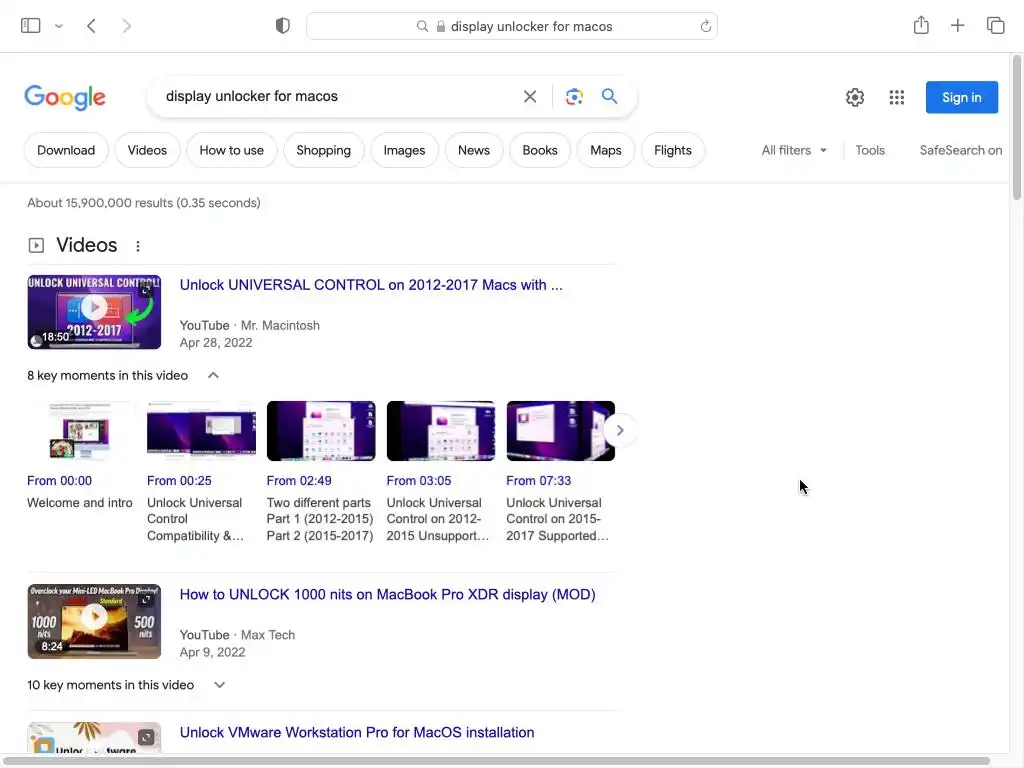Click the From 03:05 timestamp link

pyautogui.click(x=419, y=481)
